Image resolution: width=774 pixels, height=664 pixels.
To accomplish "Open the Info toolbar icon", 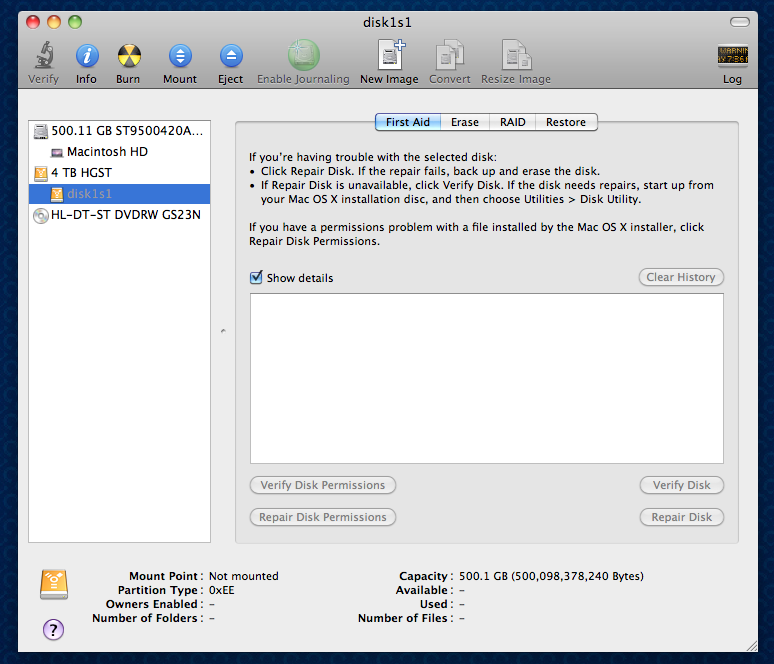I will coord(87,56).
